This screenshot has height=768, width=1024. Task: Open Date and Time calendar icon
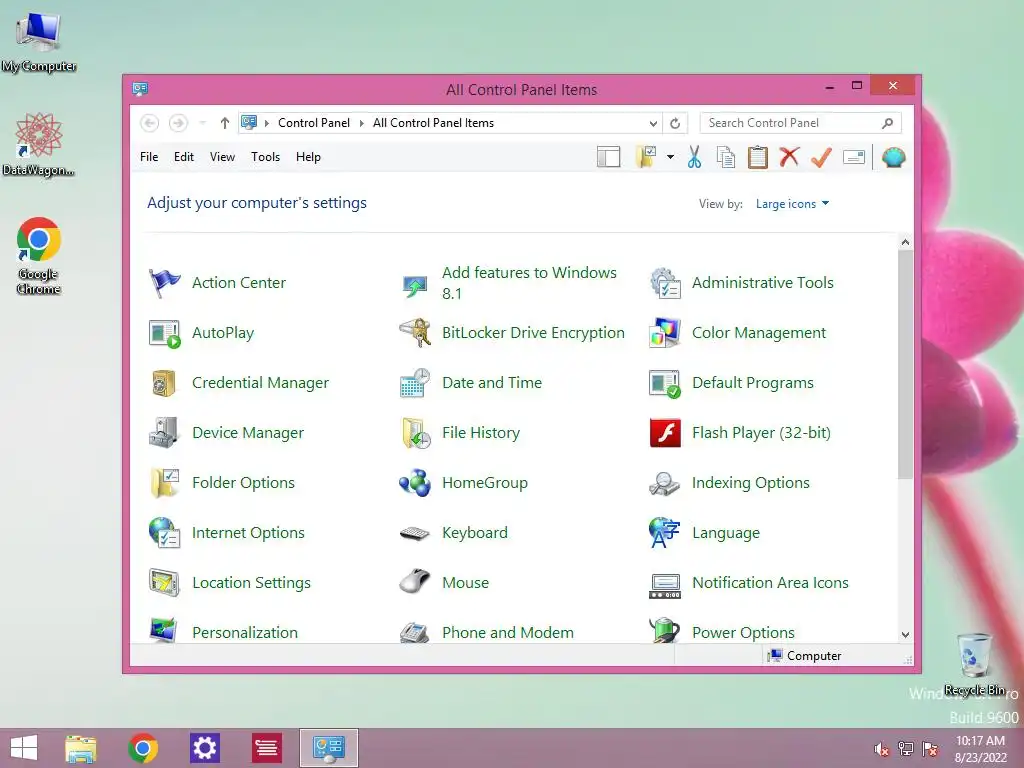415,383
